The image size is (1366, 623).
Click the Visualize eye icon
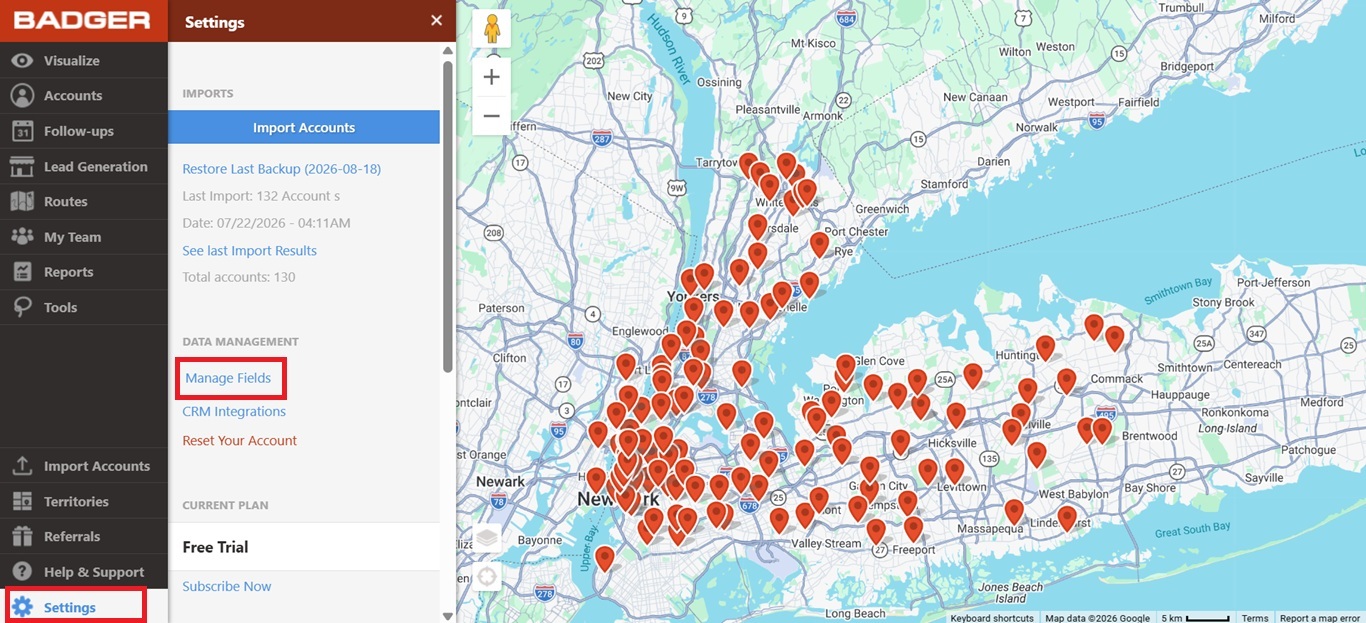coord(22,60)
